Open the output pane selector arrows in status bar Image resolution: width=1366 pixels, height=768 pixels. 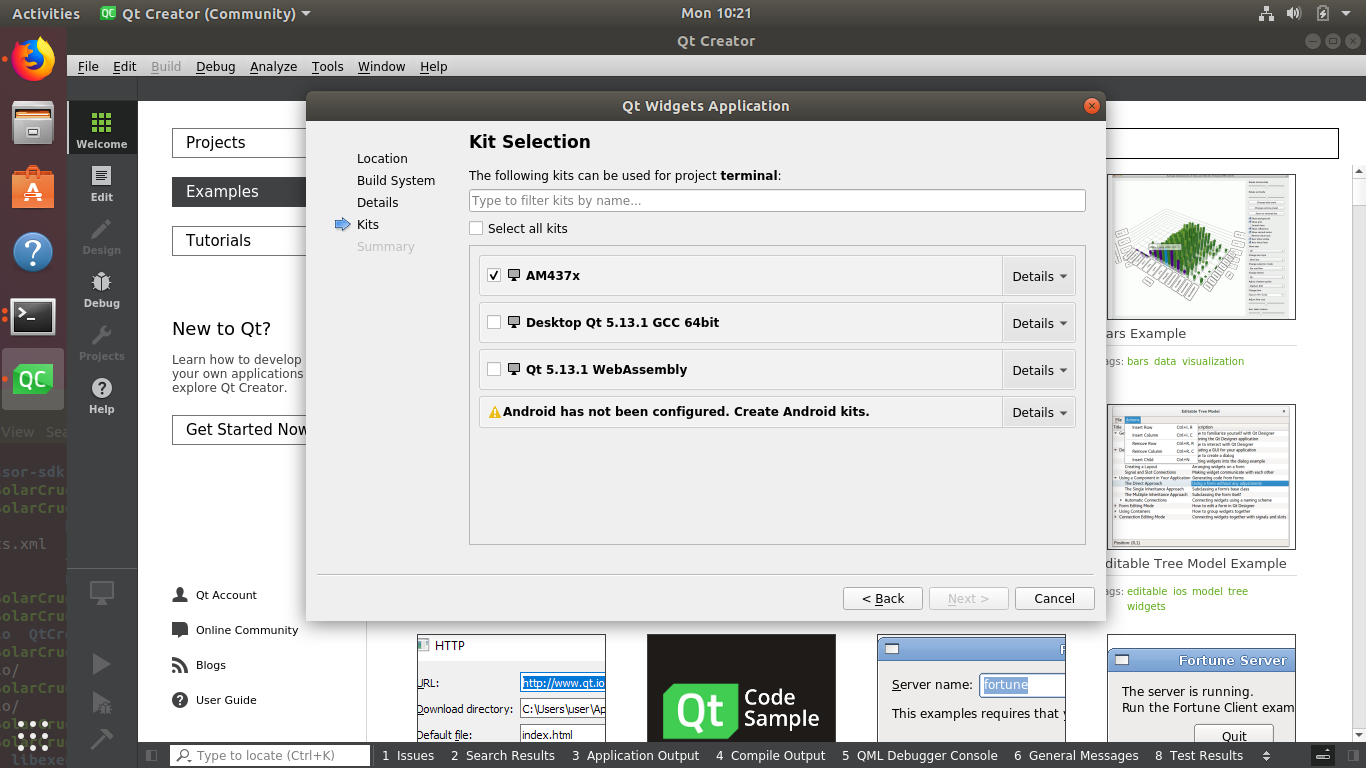pos(1267,755)
